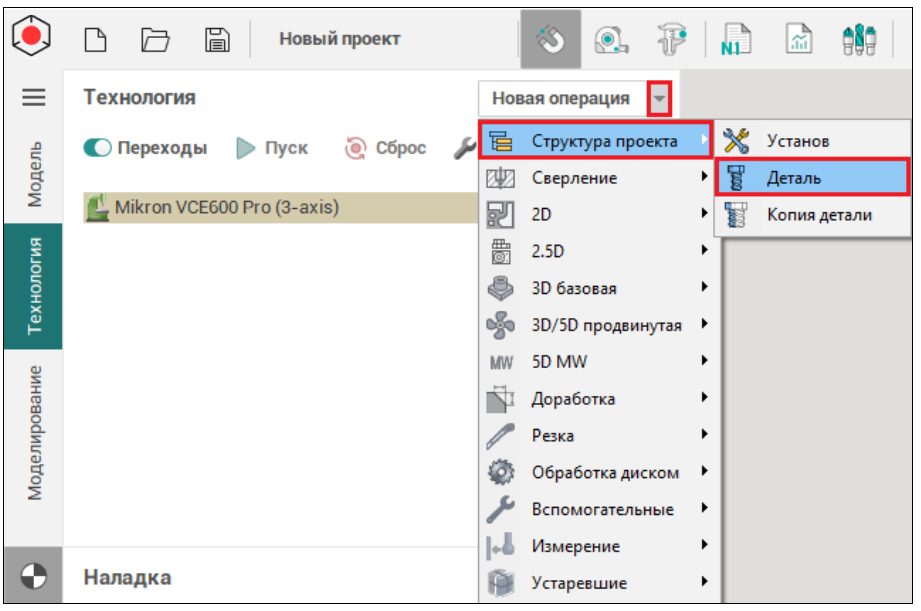The image size is (921, 611).
Task: Click the caliper measurement toolbar icon
Action: [x=670, y=39]
